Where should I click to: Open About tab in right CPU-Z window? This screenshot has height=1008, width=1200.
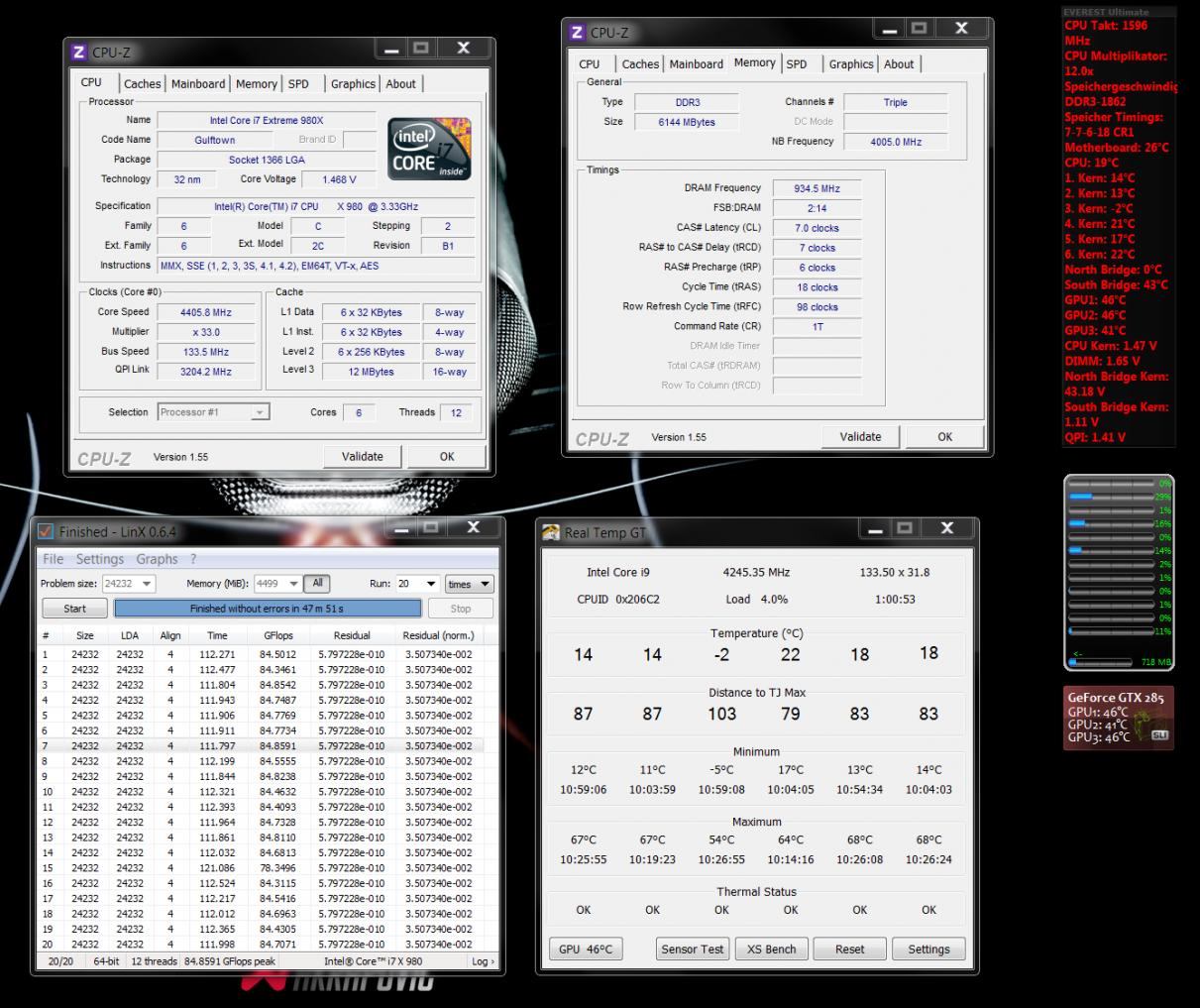899,64
